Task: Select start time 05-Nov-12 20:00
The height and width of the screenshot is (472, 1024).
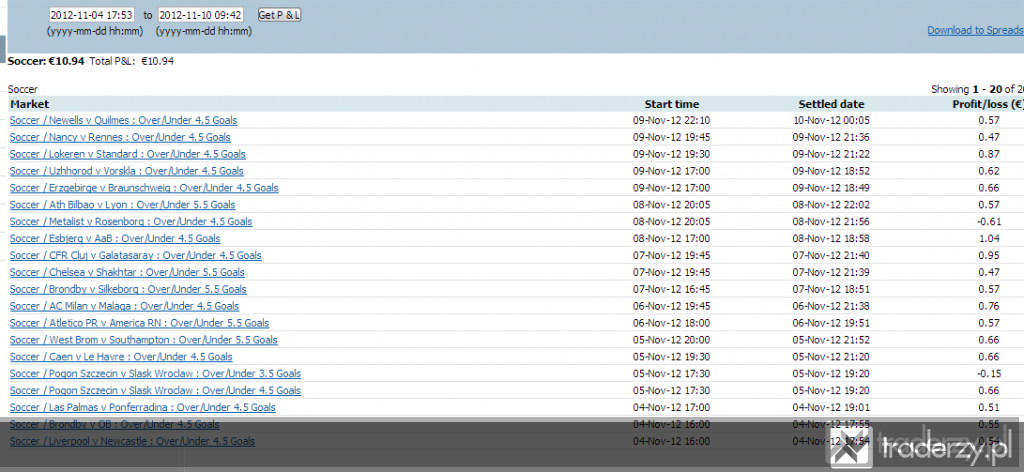Action: [x=671, y=341]
